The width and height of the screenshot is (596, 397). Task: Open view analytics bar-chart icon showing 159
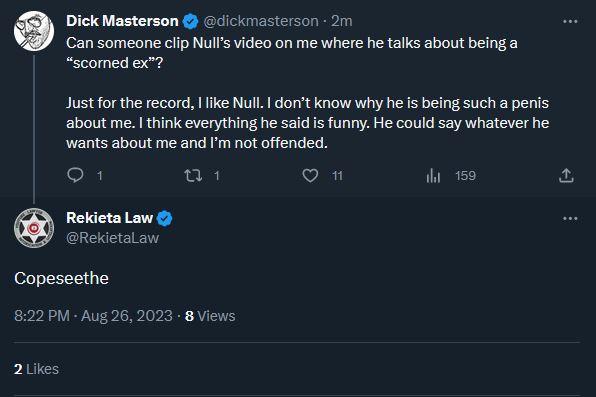(433, 176)
